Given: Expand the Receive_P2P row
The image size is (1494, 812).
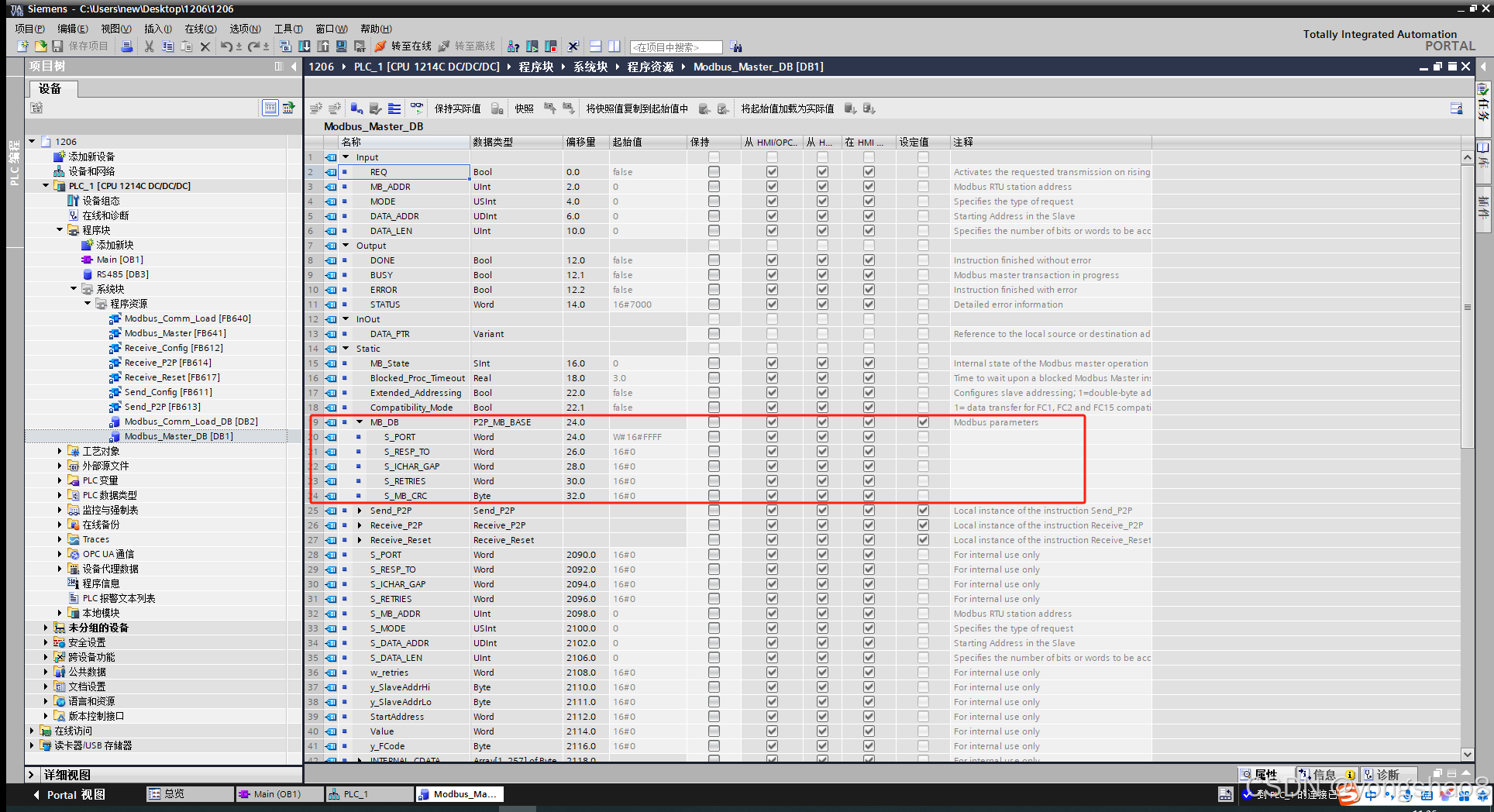Looking at the screenshot, I should coord(360,525).
